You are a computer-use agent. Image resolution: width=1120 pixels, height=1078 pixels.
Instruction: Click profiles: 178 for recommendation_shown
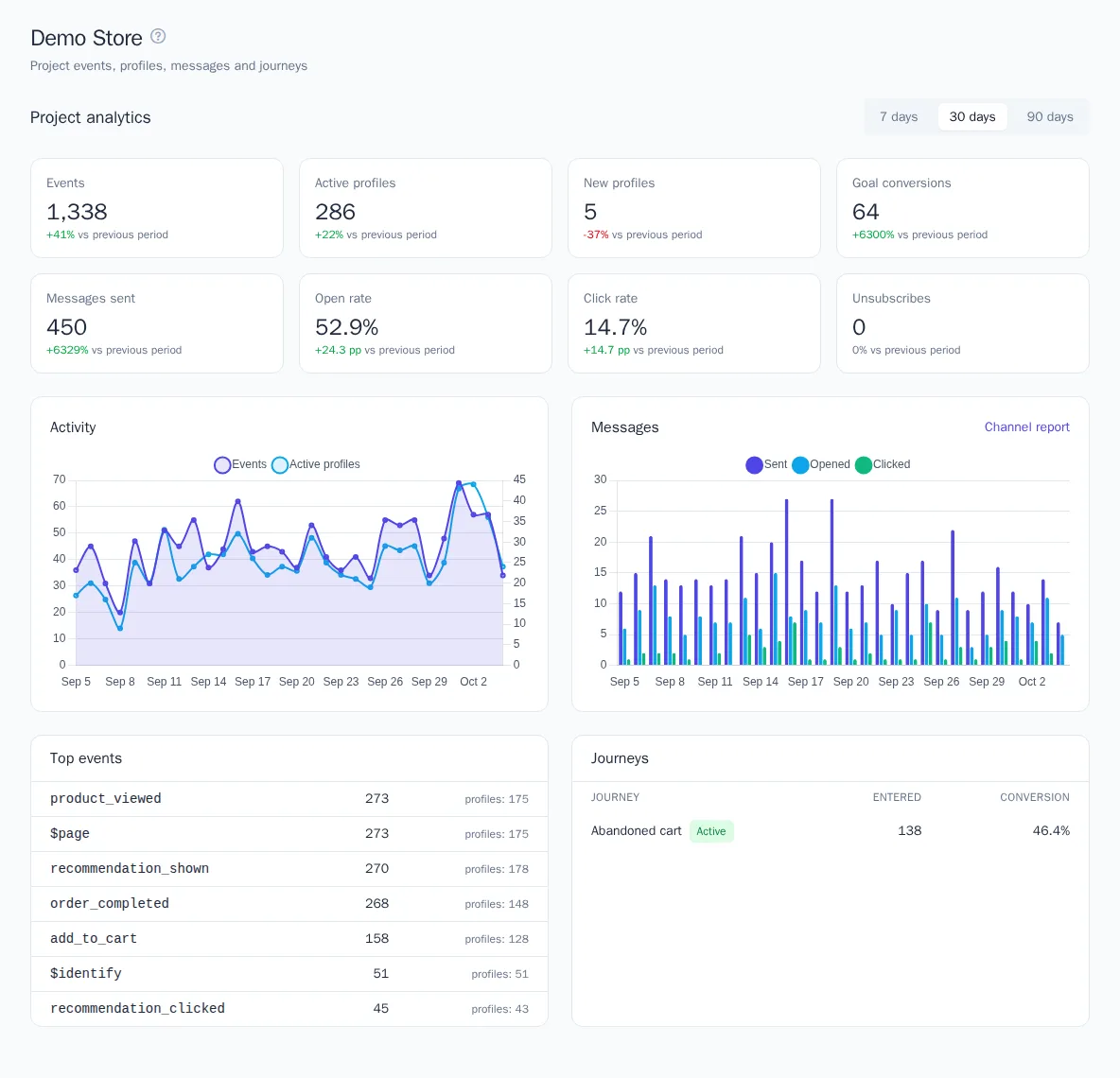497,870
